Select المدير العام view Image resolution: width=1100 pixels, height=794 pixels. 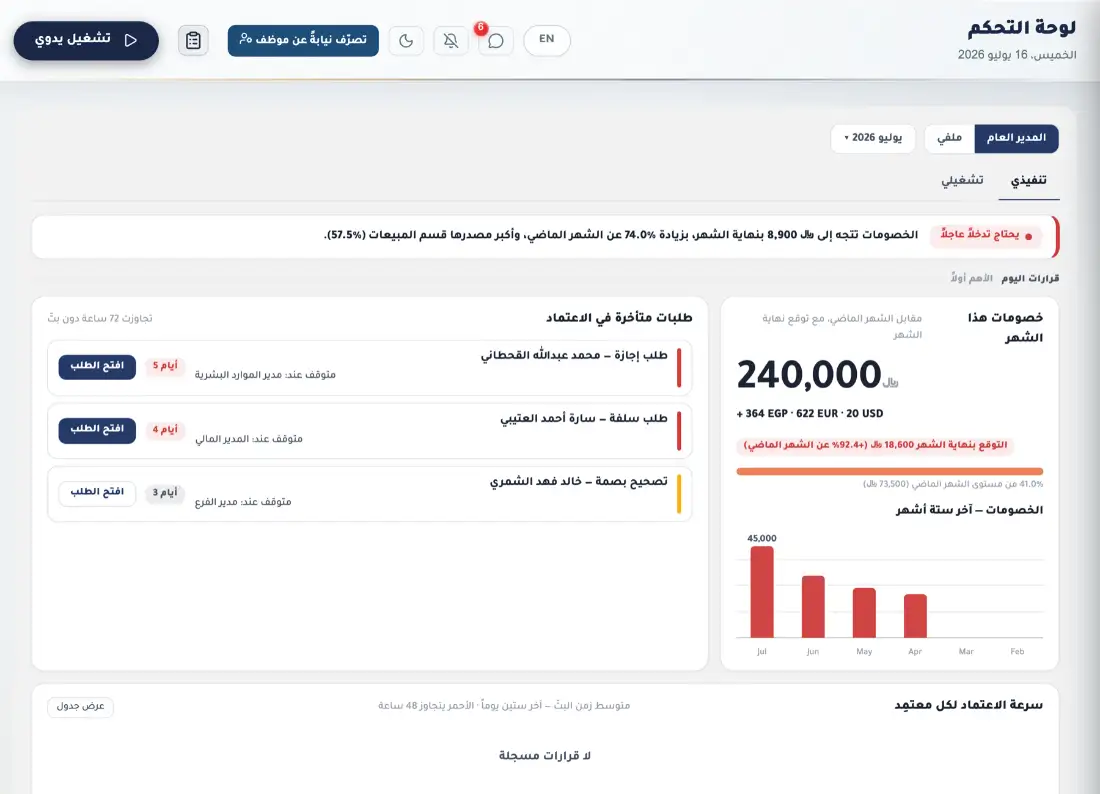tap(1016, 138)
